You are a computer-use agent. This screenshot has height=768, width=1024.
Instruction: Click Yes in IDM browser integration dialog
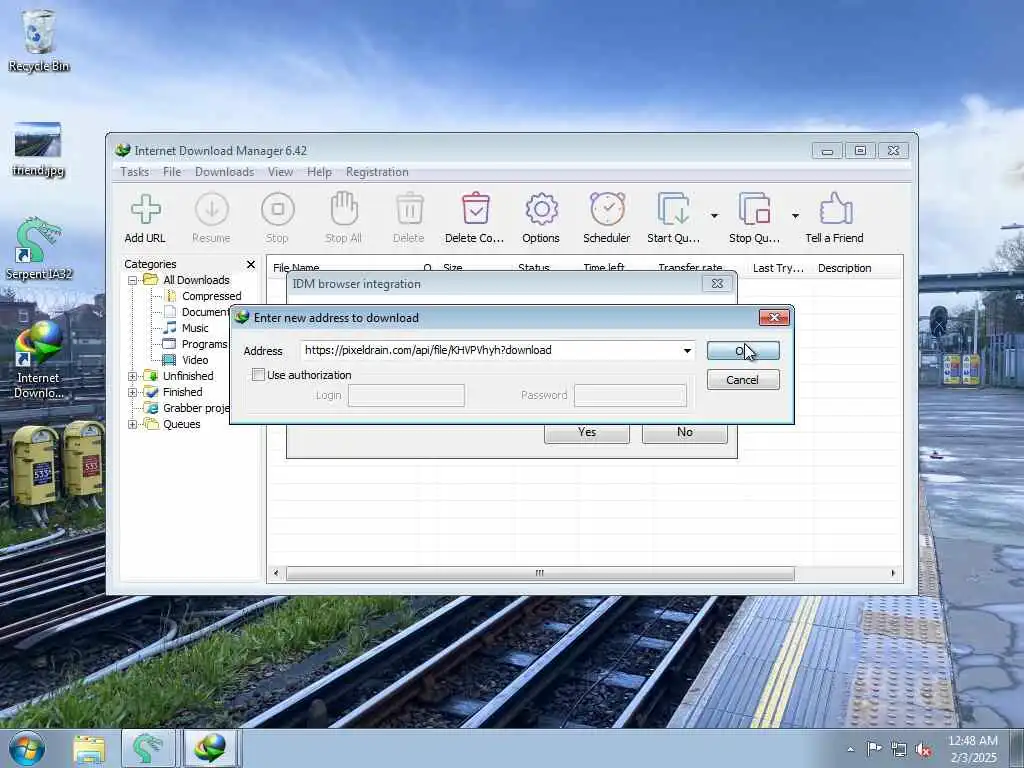coord(587,432)
